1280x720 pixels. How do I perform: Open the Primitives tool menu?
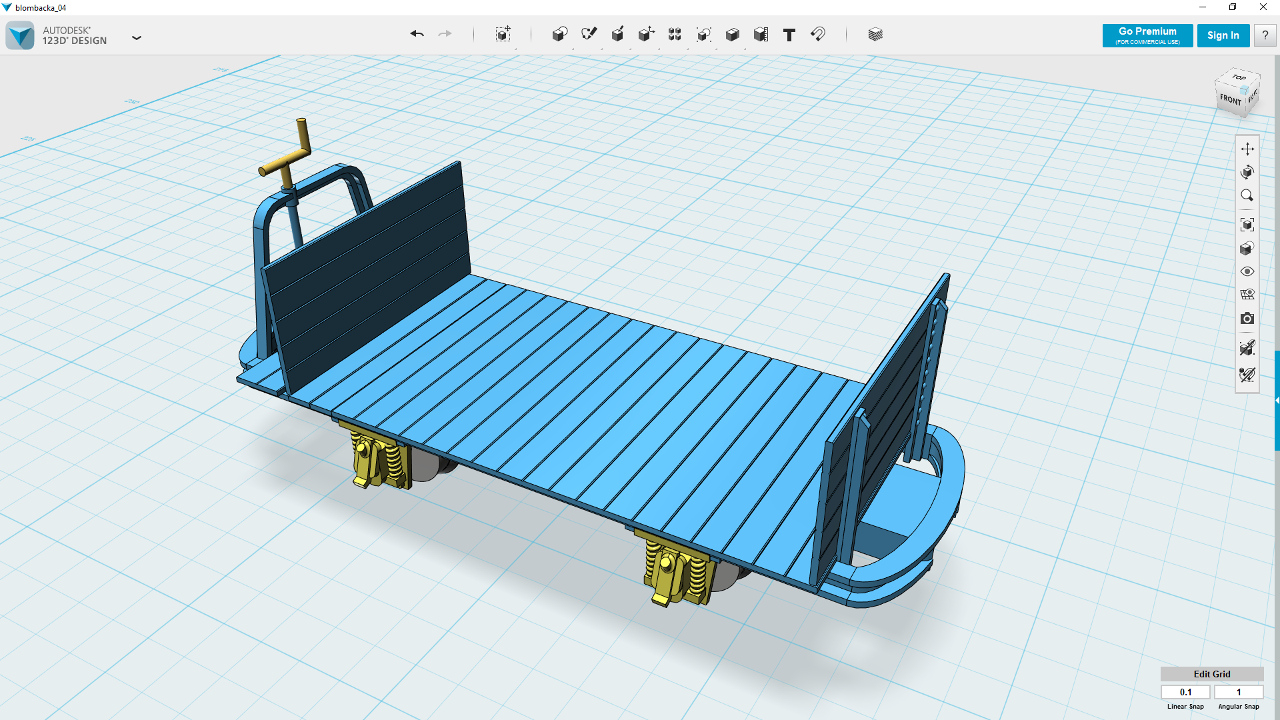click(560, 34)
